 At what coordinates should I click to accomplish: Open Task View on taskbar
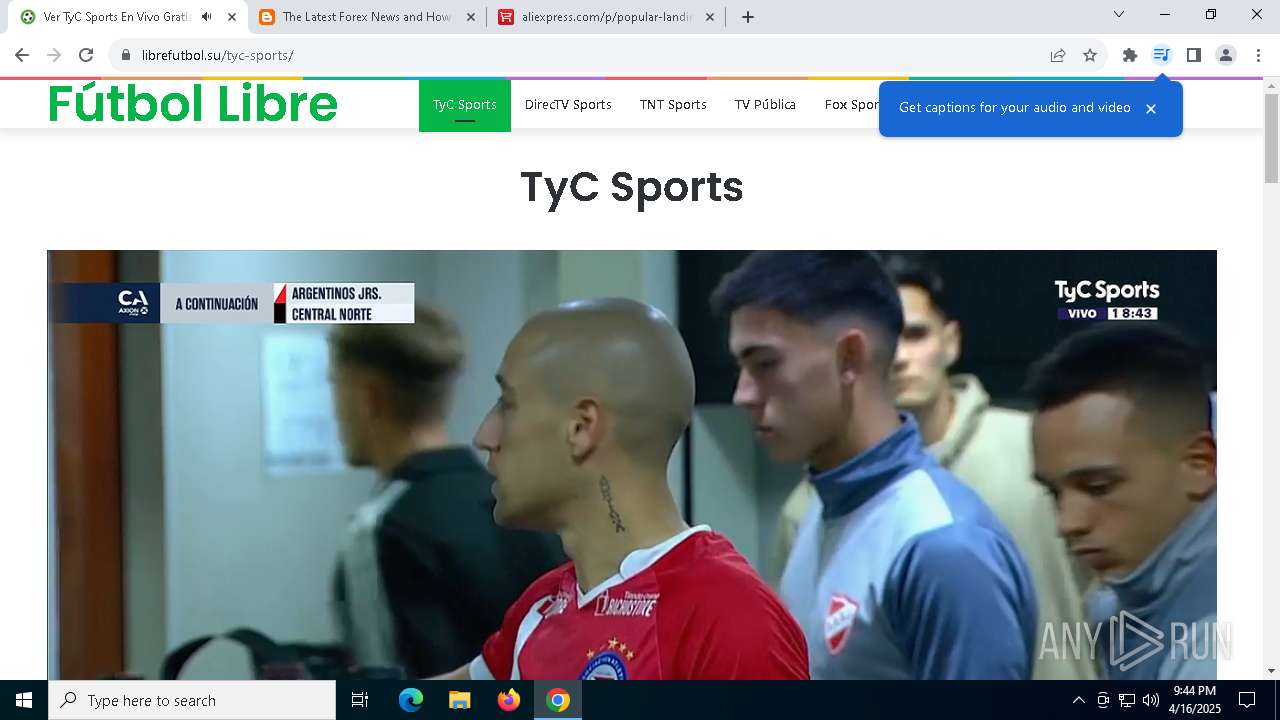coord(360,700)
